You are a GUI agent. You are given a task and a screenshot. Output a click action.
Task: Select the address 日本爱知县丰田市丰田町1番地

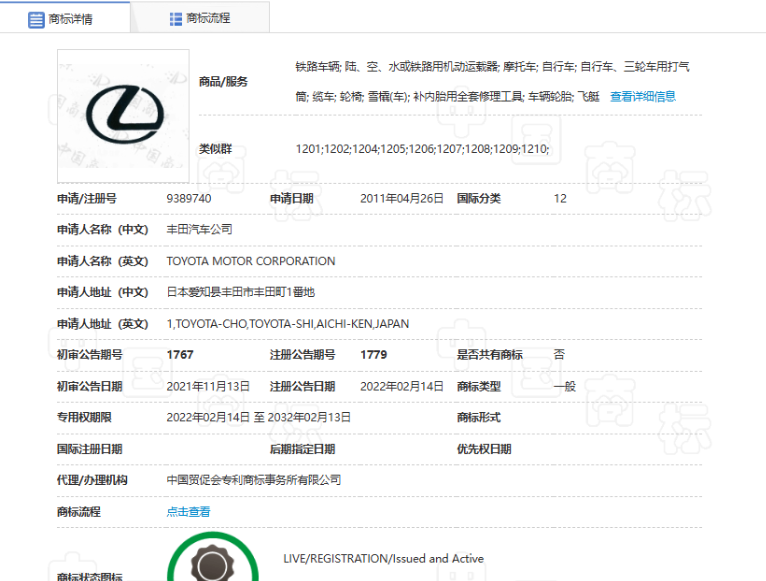(240, 292)
